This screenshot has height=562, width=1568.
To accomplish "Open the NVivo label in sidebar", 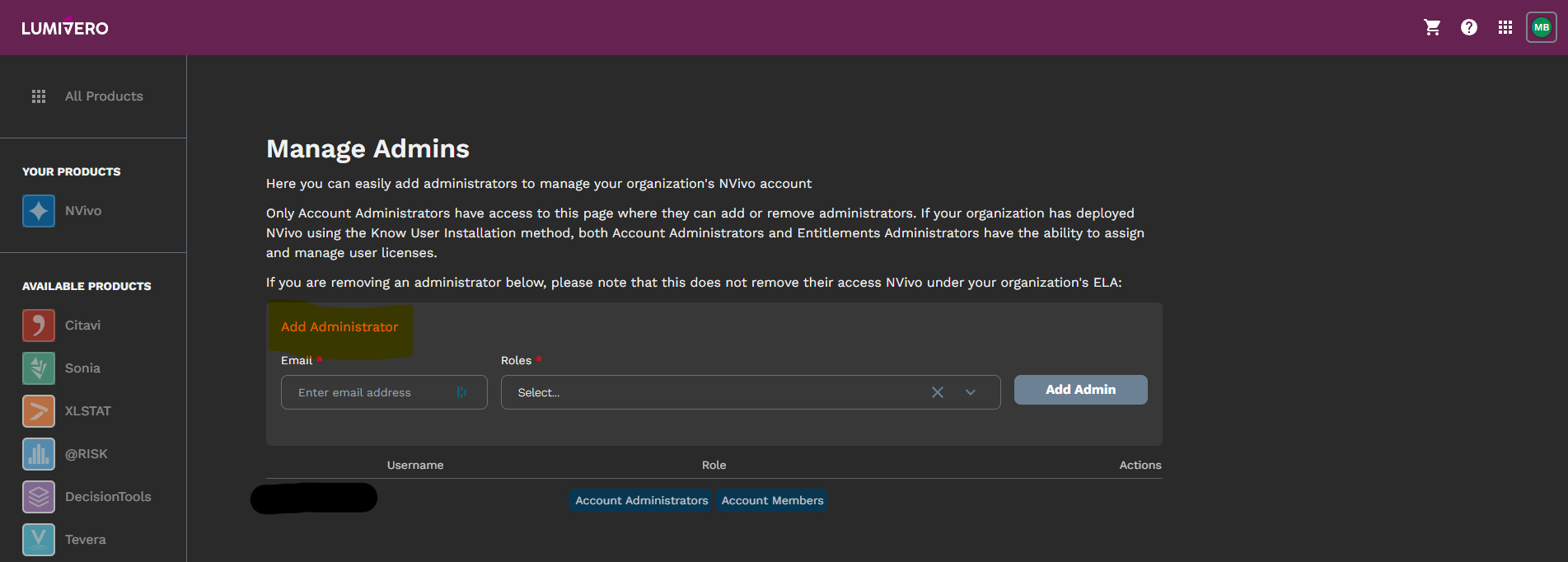I will (x=83, y=211).
